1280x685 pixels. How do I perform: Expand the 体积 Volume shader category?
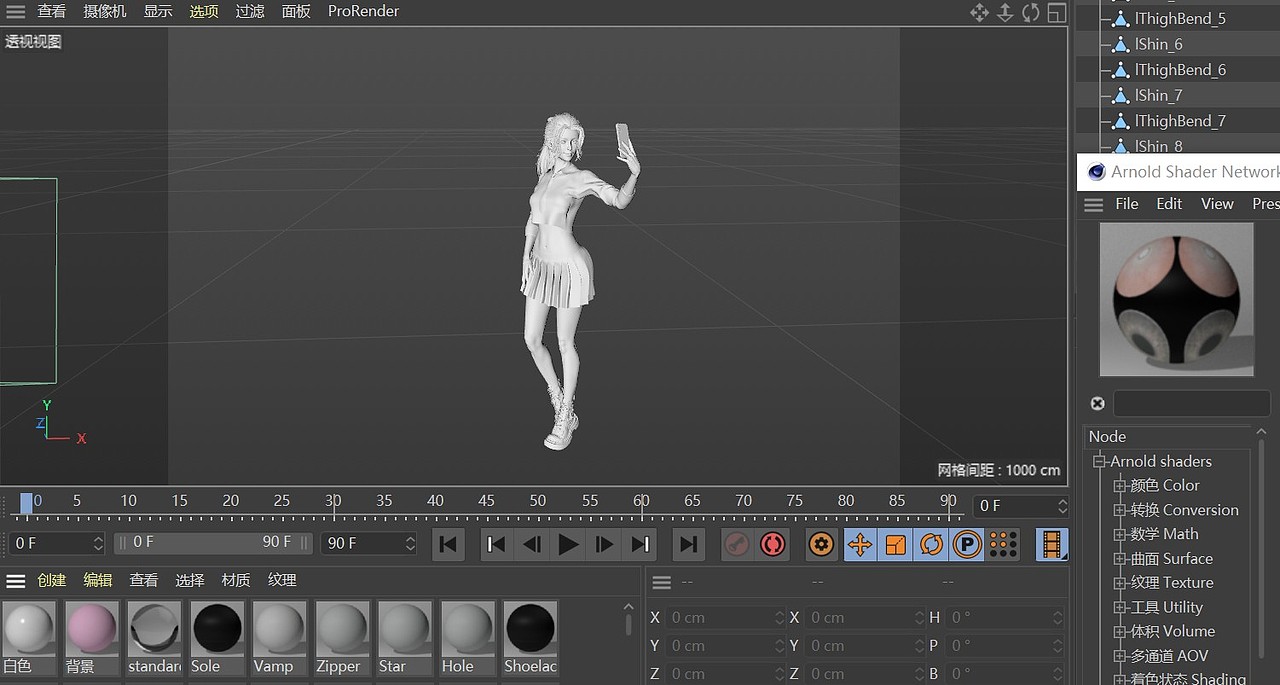pos(1120,632)
